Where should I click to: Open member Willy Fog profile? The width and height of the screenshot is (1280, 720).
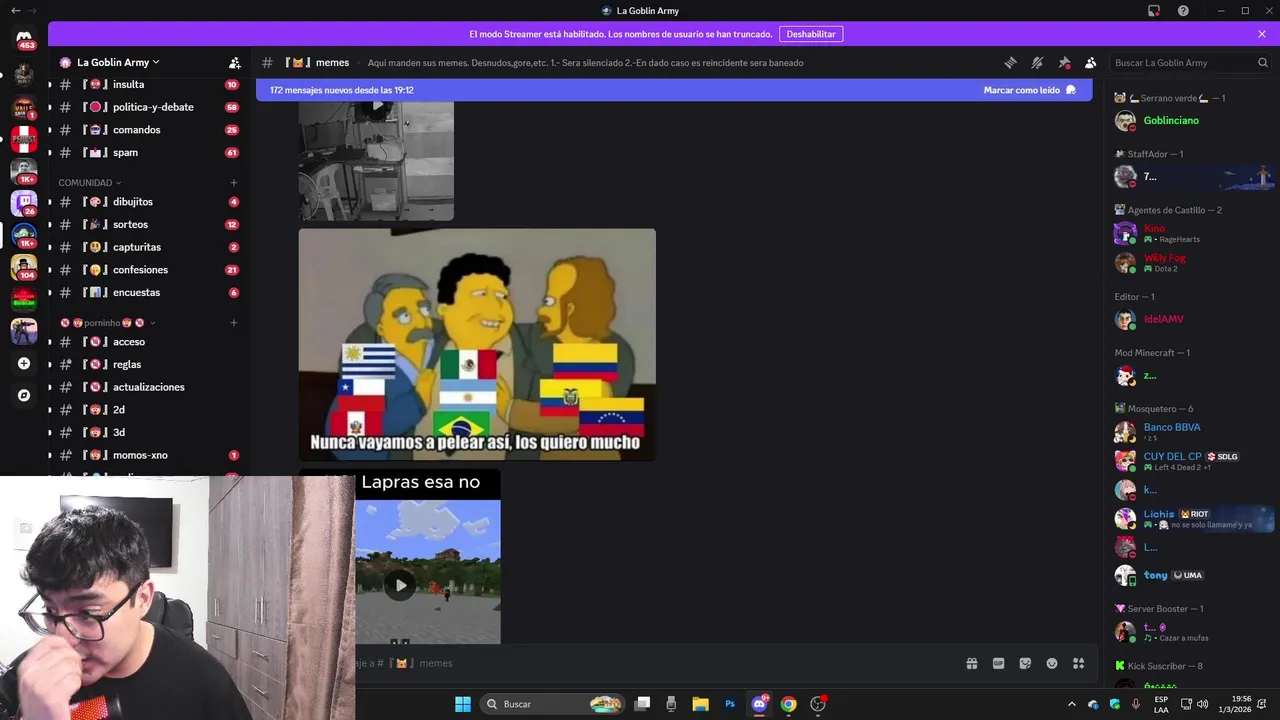tap(1190, 262)
